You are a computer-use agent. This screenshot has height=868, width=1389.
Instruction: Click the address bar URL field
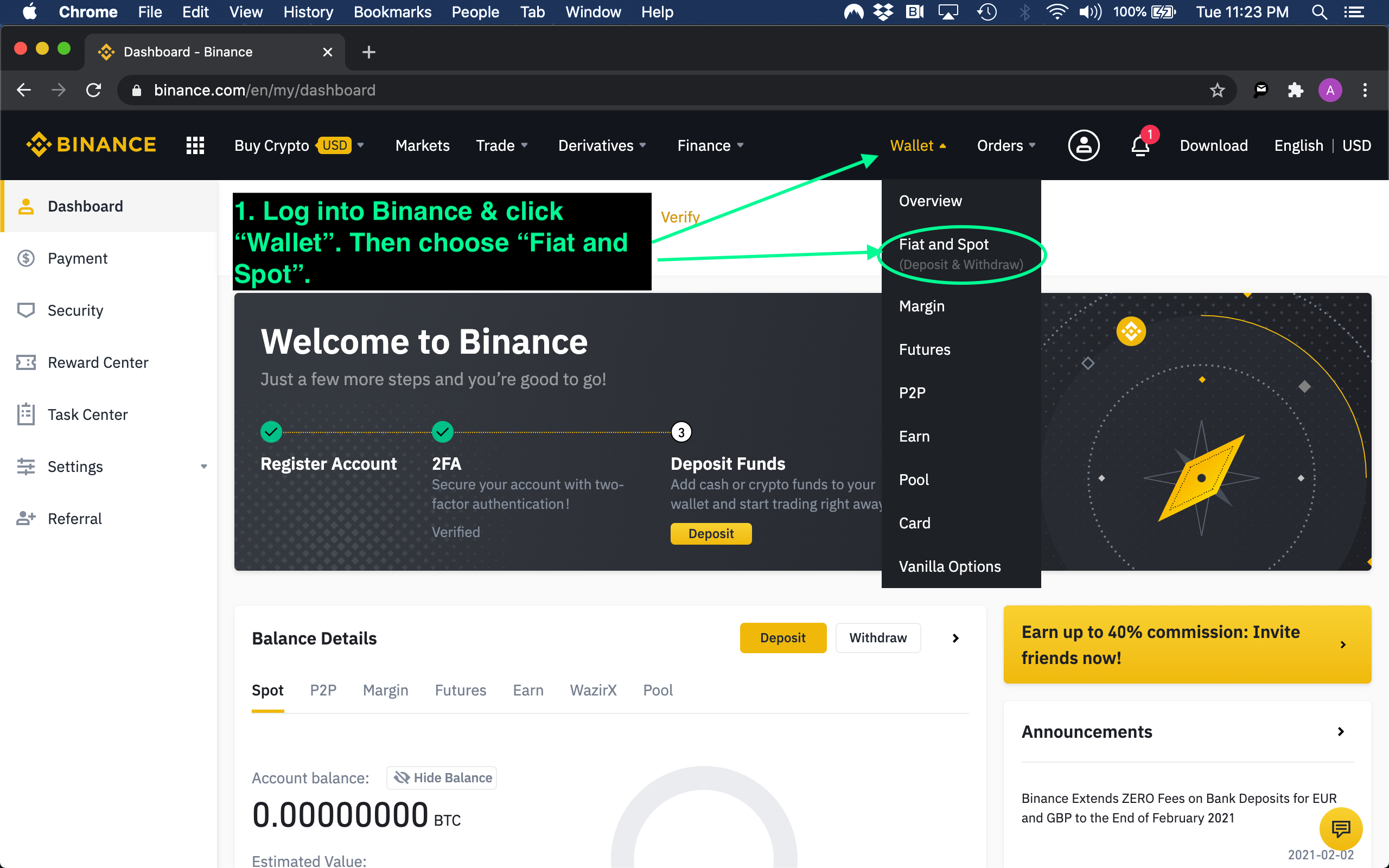point(677,90)
